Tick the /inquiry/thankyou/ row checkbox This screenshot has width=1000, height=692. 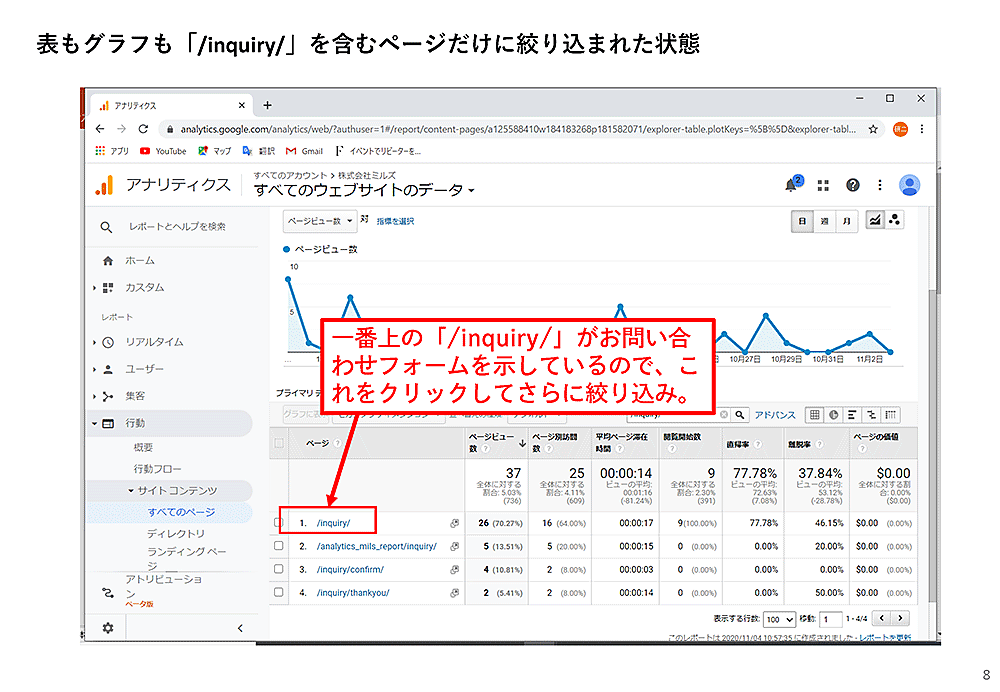279,593
